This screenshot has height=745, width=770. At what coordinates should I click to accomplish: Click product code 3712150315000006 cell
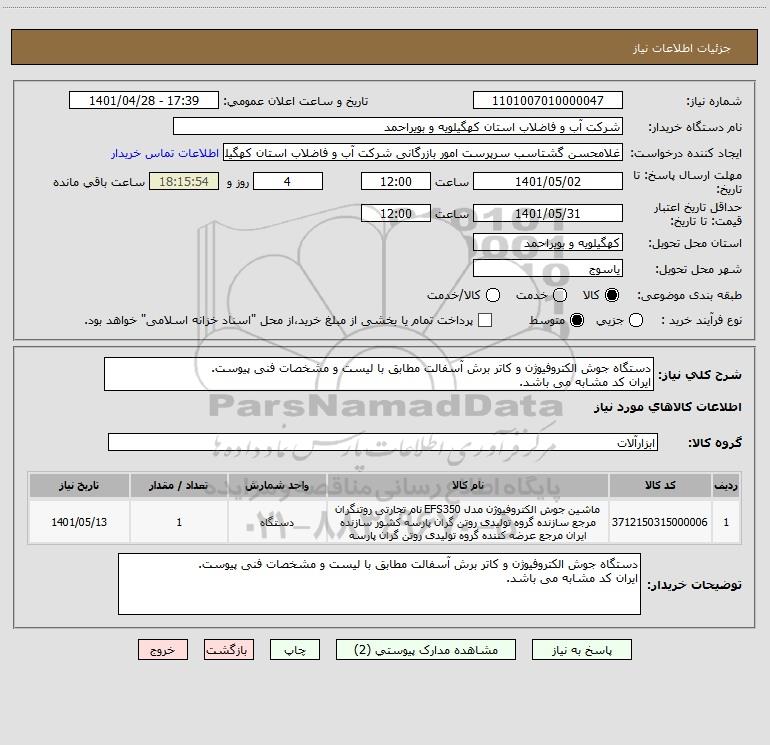(660, 522)
